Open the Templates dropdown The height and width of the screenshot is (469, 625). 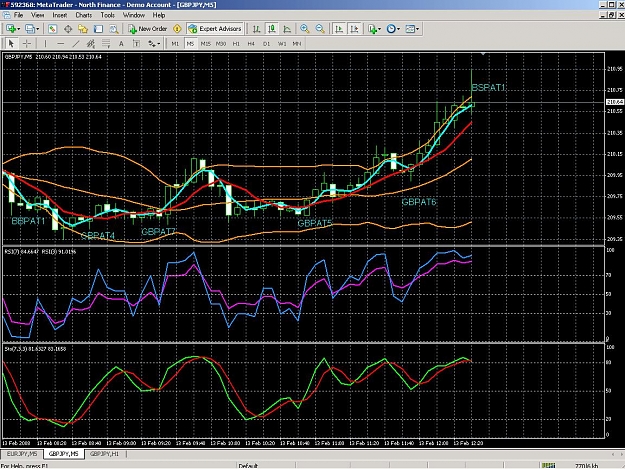coord(412,29)
